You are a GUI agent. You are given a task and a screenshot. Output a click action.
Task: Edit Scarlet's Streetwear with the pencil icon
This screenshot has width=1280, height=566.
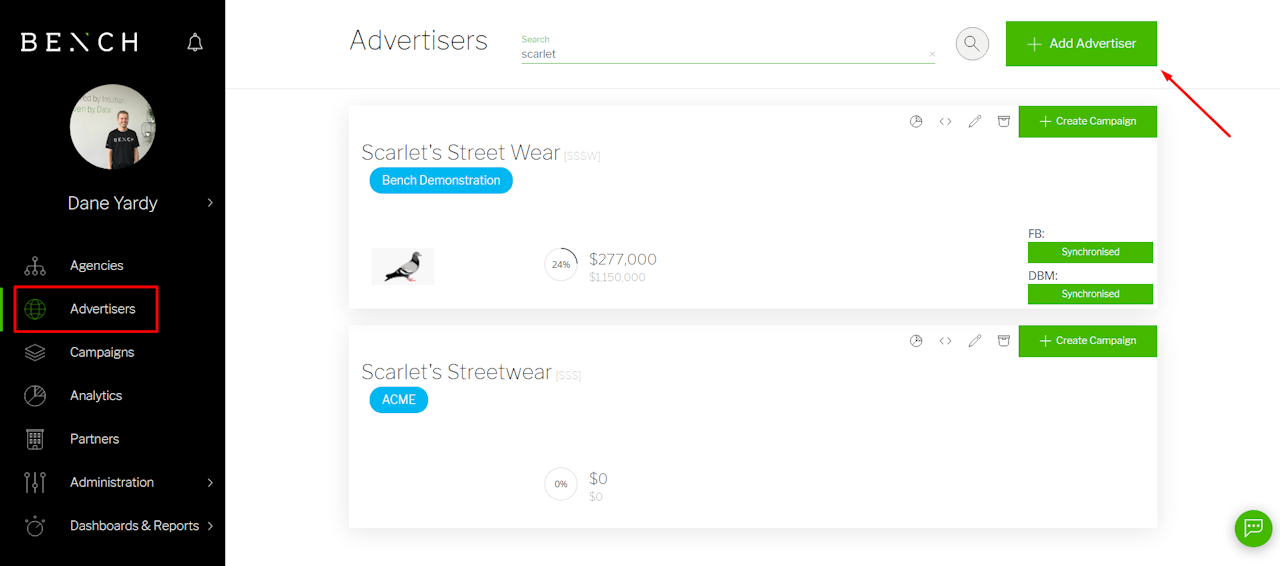975,341
